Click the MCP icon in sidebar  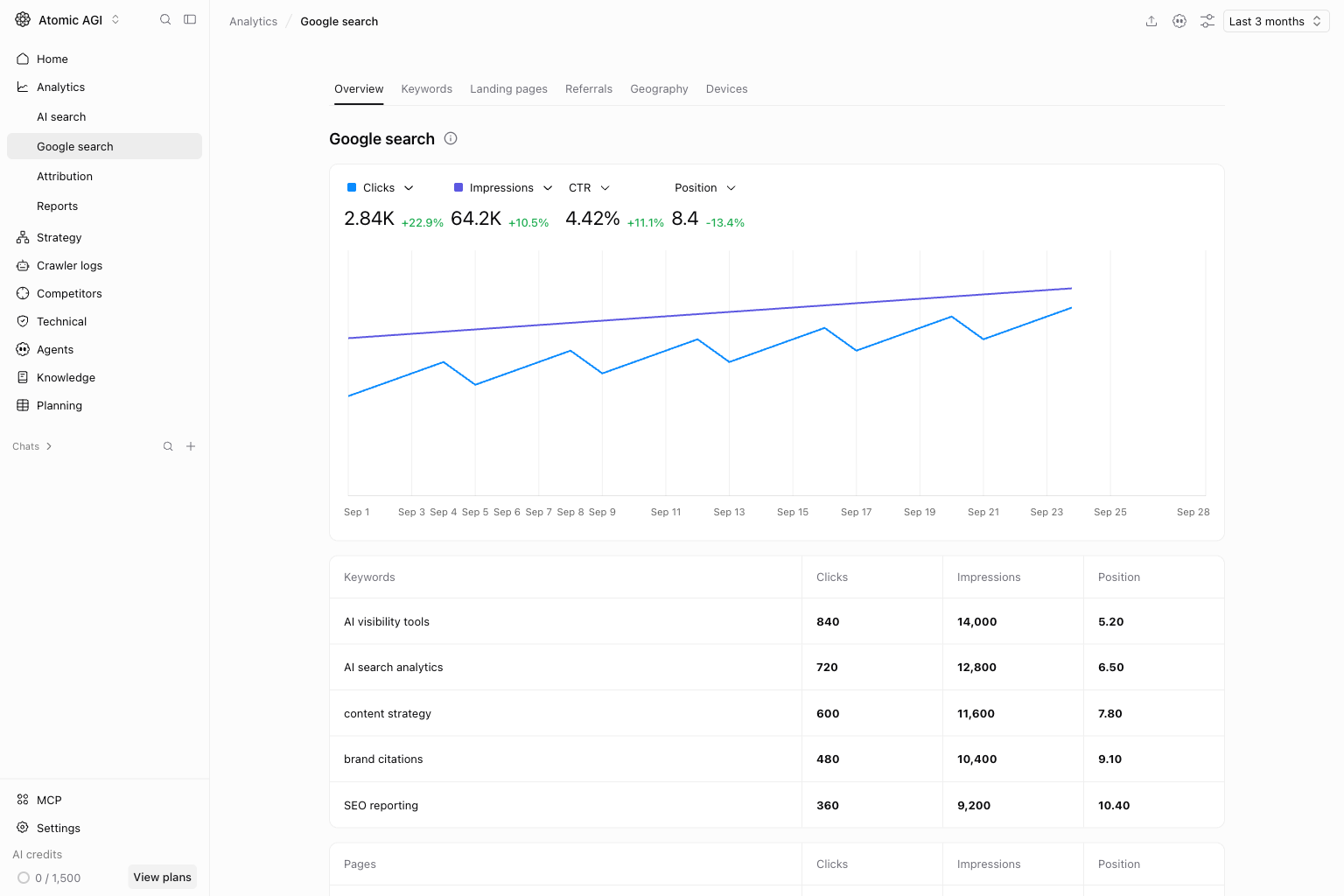click(x=23, y=800)
